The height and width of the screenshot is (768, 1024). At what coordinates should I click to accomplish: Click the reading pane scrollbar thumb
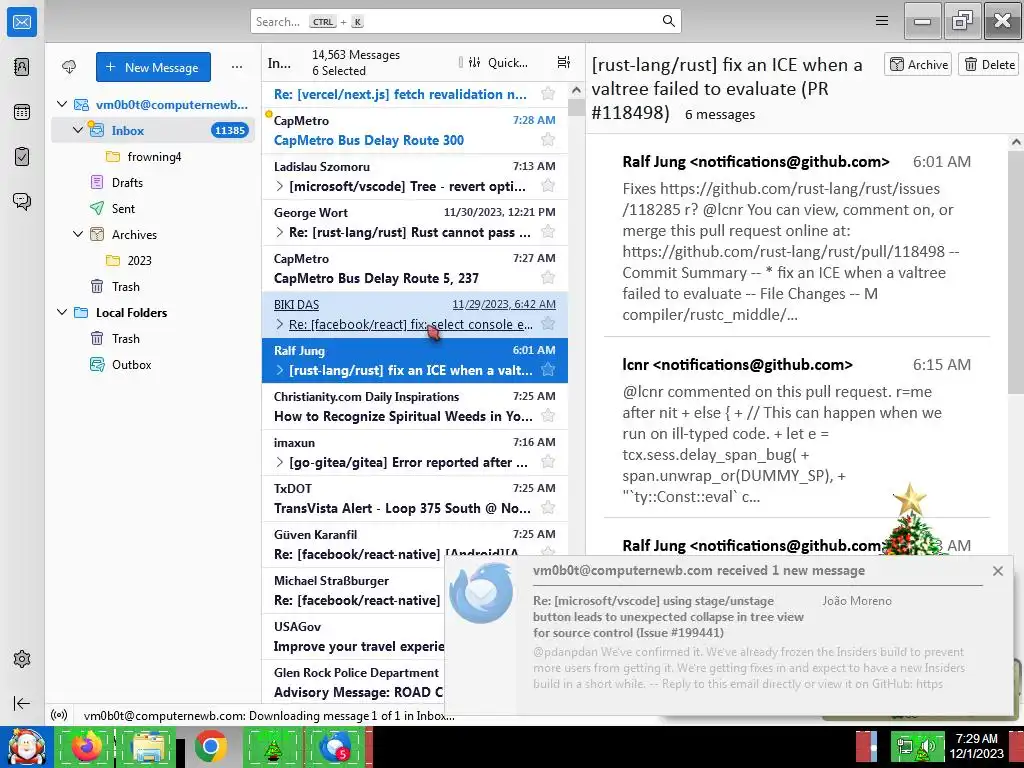click(1016, 273)
